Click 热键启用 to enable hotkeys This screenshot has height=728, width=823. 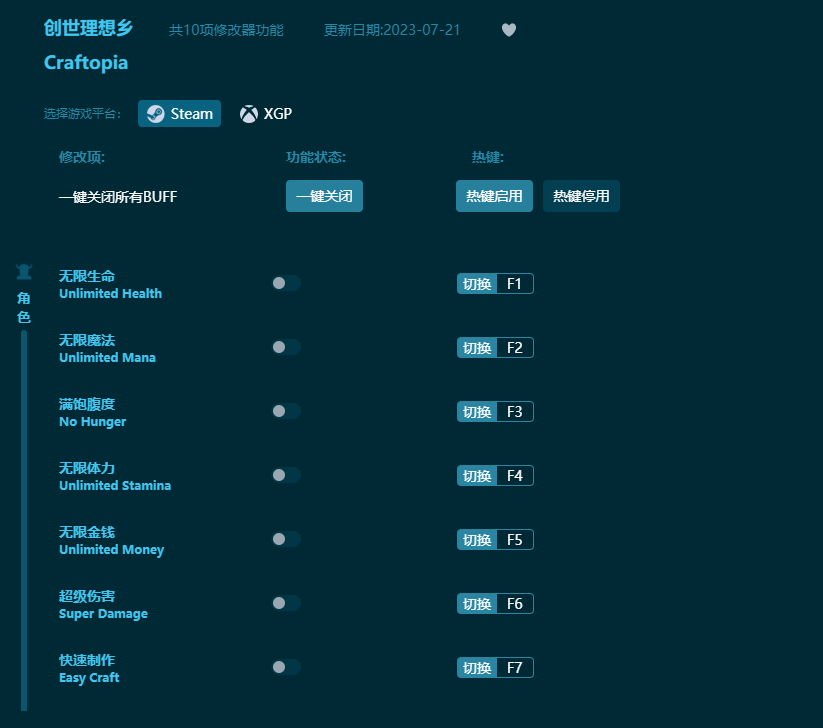coord(494,196)
